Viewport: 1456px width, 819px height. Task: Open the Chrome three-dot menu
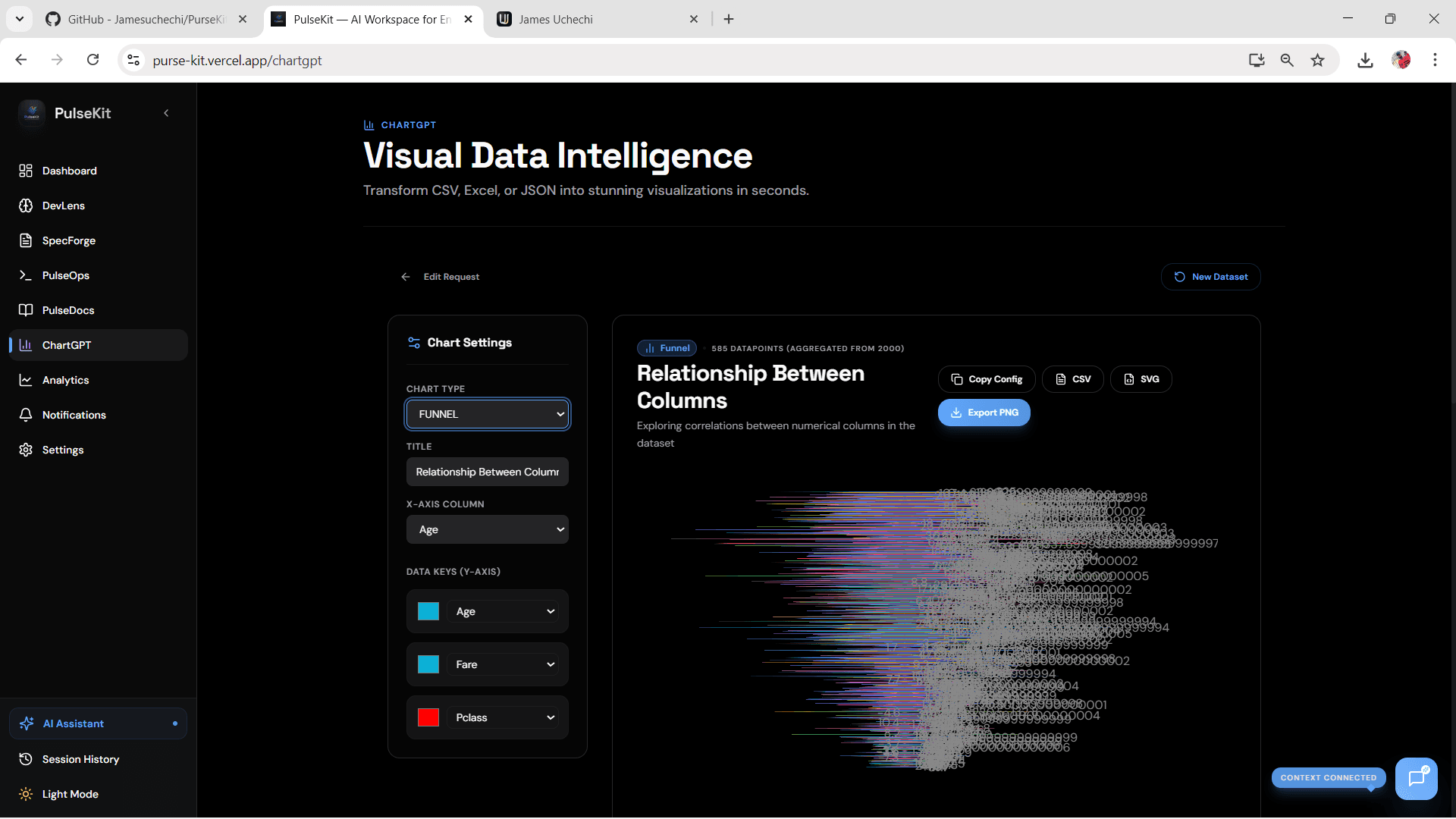pos(1435,60)
